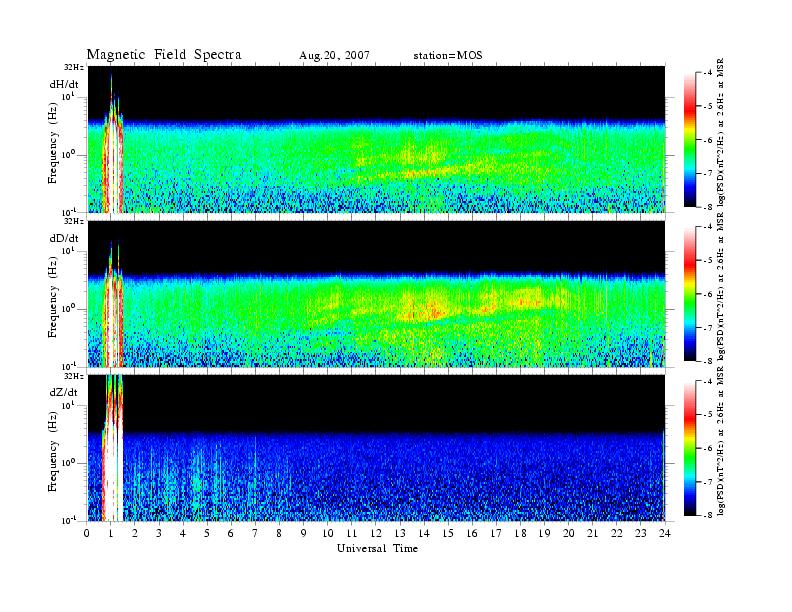The width and height of the screenshot is (792, 612).
Task: Click hour 1 on the time axis
Action: (x=111, y=534)
